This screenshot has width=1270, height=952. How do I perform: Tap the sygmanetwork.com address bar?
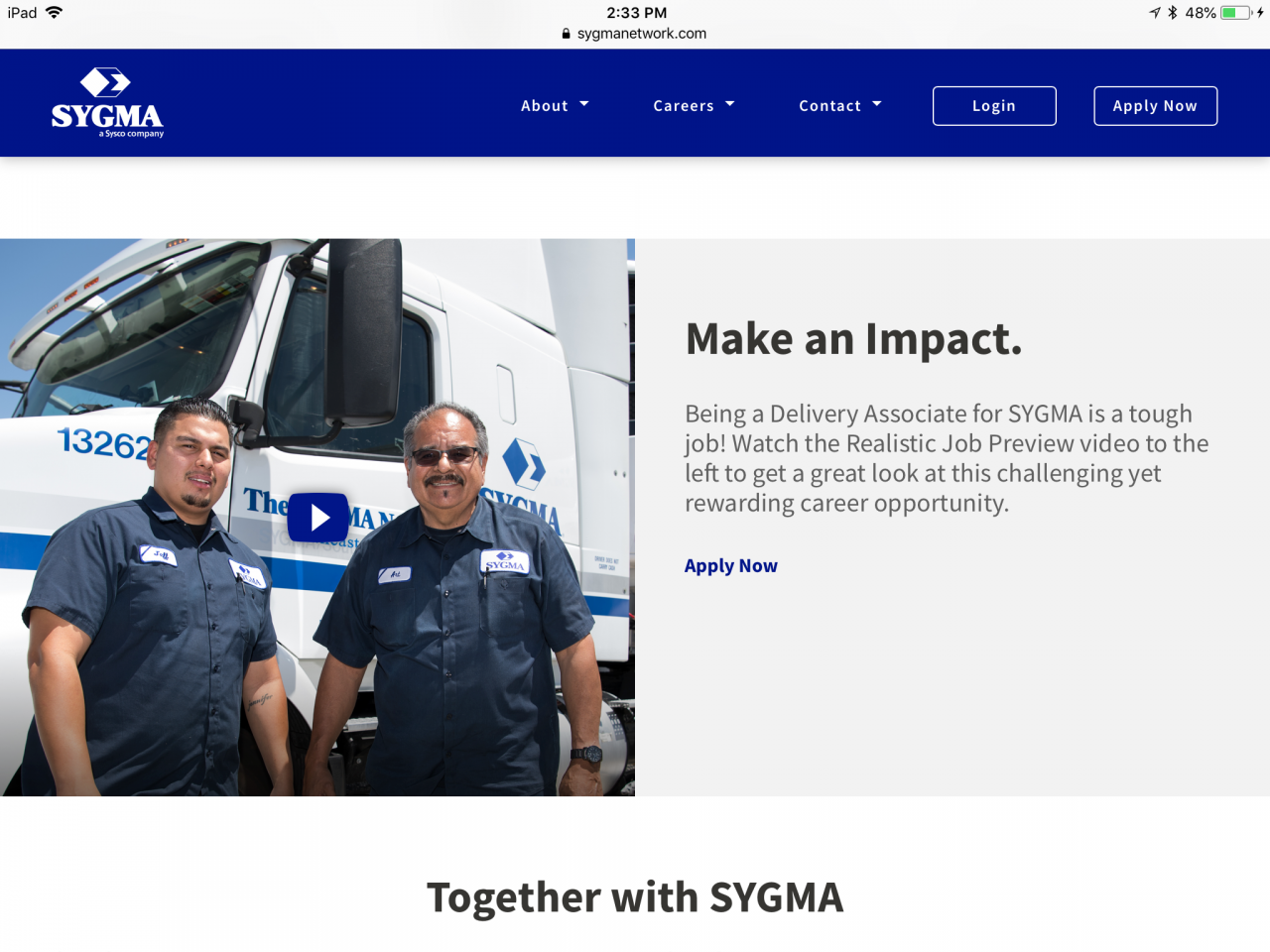coord(635,33)
